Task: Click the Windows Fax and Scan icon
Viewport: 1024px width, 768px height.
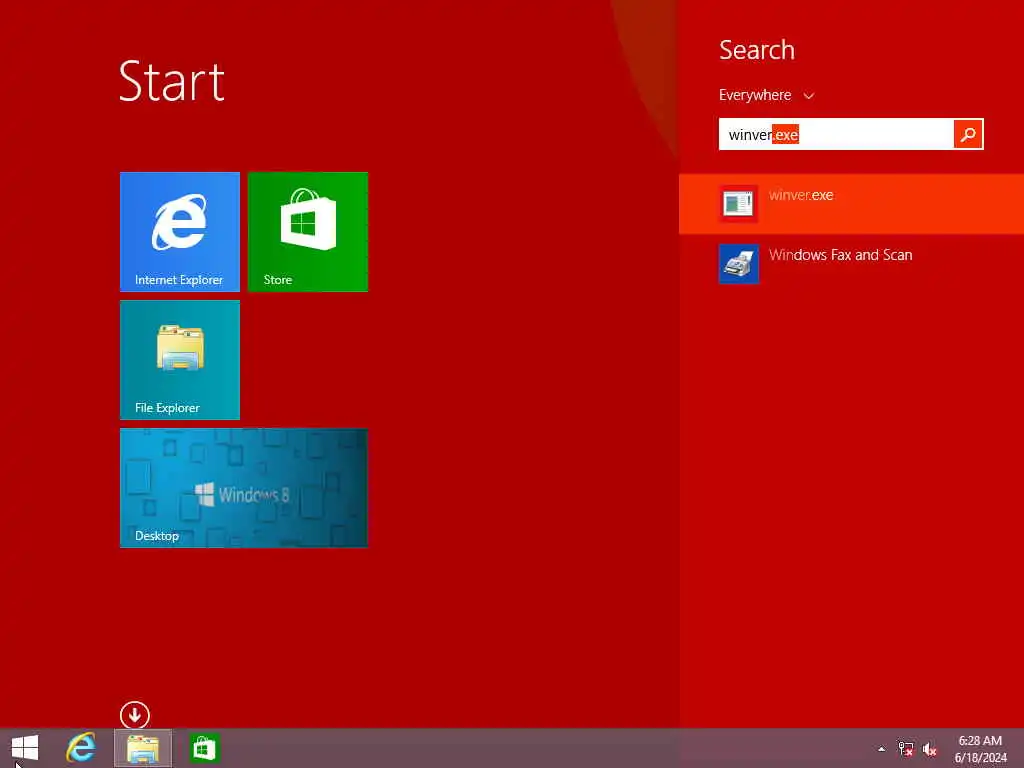Action: [x=739, y=264]
